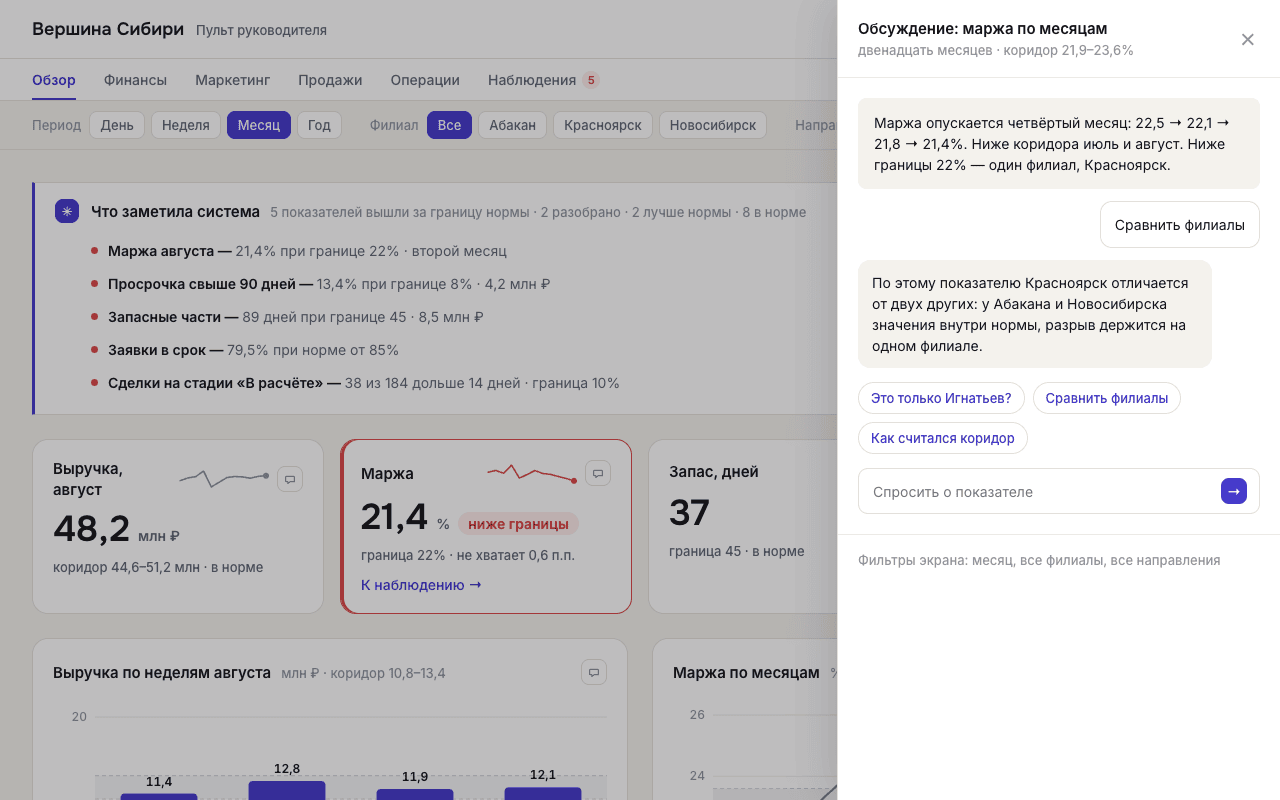Screen dimensions: 1280x800
Task: Select the Неделя period
Action: tap(186, 125)
